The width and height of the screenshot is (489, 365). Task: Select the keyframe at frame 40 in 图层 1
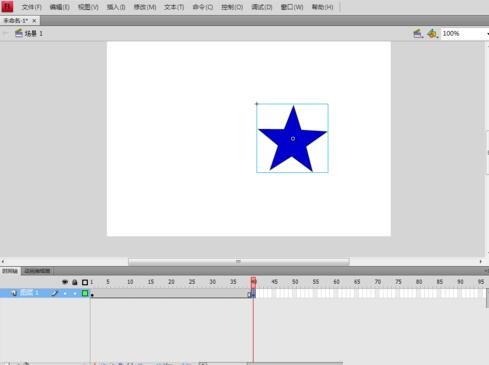point(253,294)
